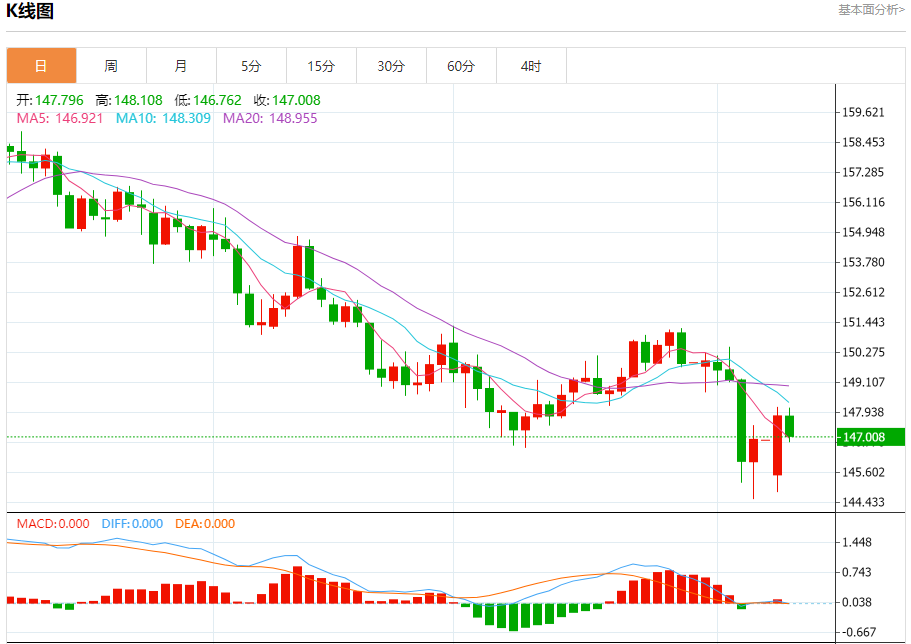Click the last green candlestick on the chart
Screen dimensions: 911x644
(x=789, y=426)
